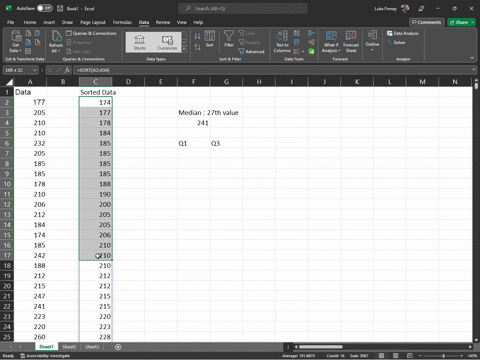Screen dimensions: 480x360
Task: Click the Relationships icon
Action: click(x=311, y=42)
